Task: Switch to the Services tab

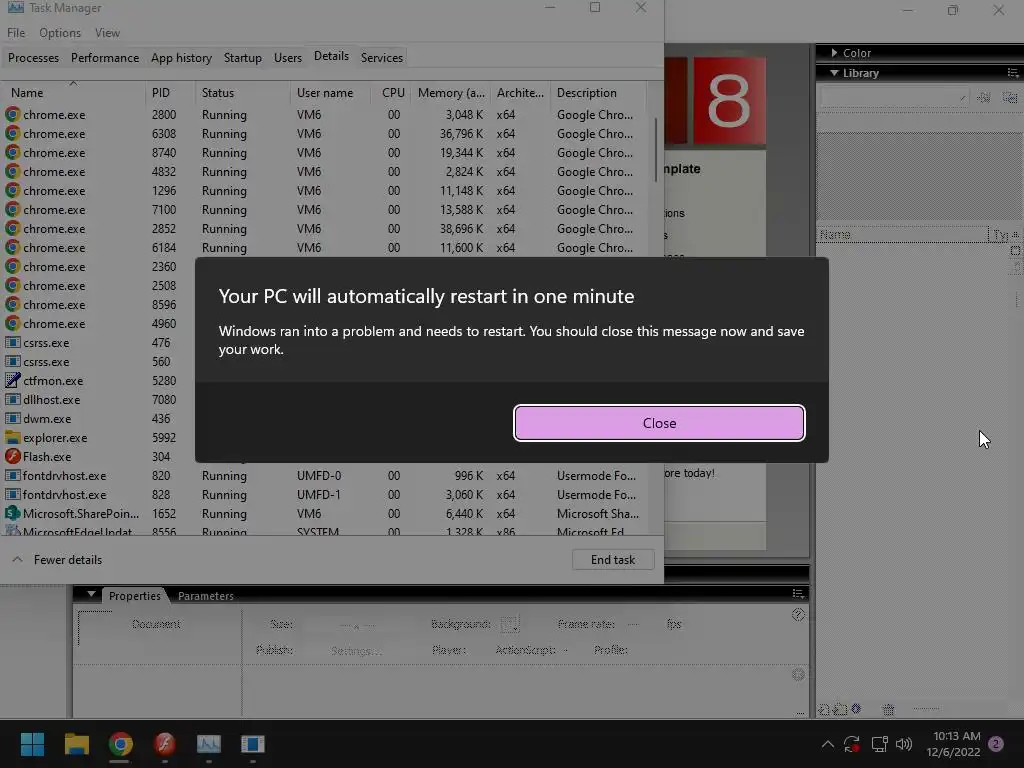Action: click(x=382, y=57)
